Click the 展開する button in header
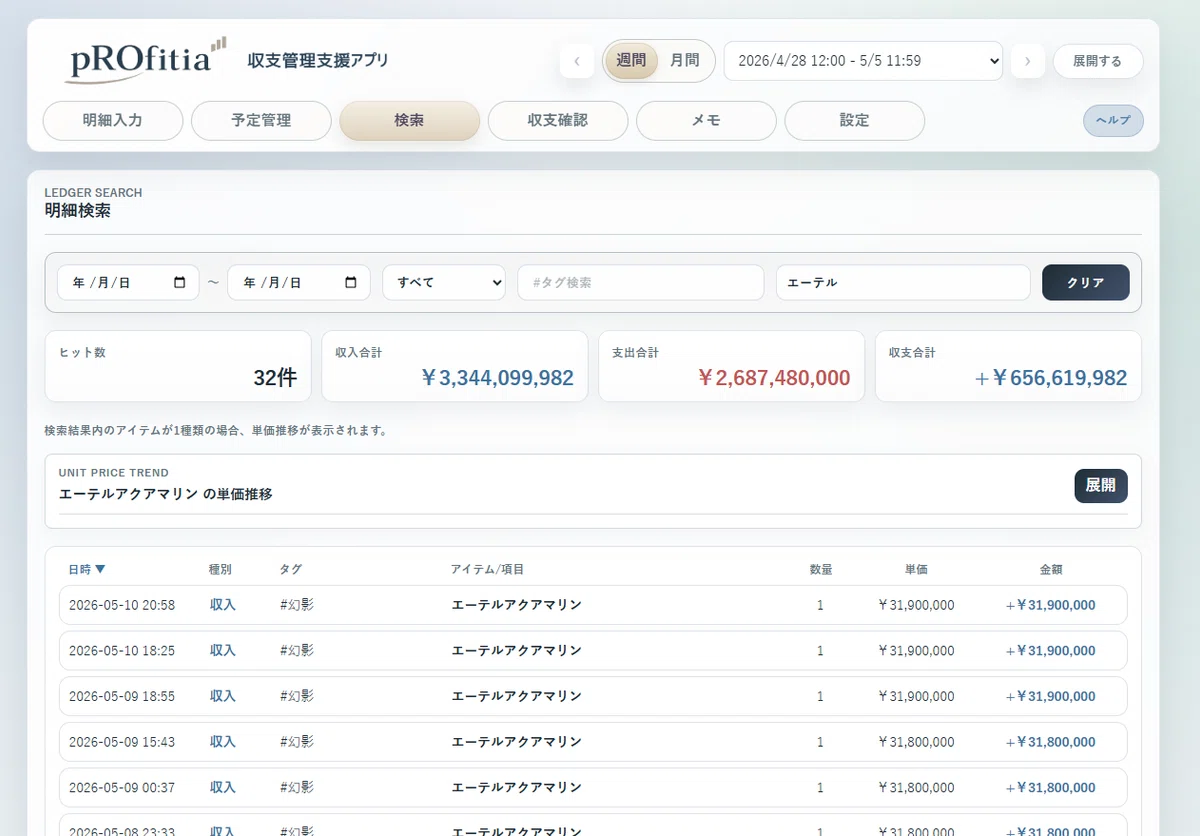Viewport: 1200px width, 836px height. [x=1097, y=61]
